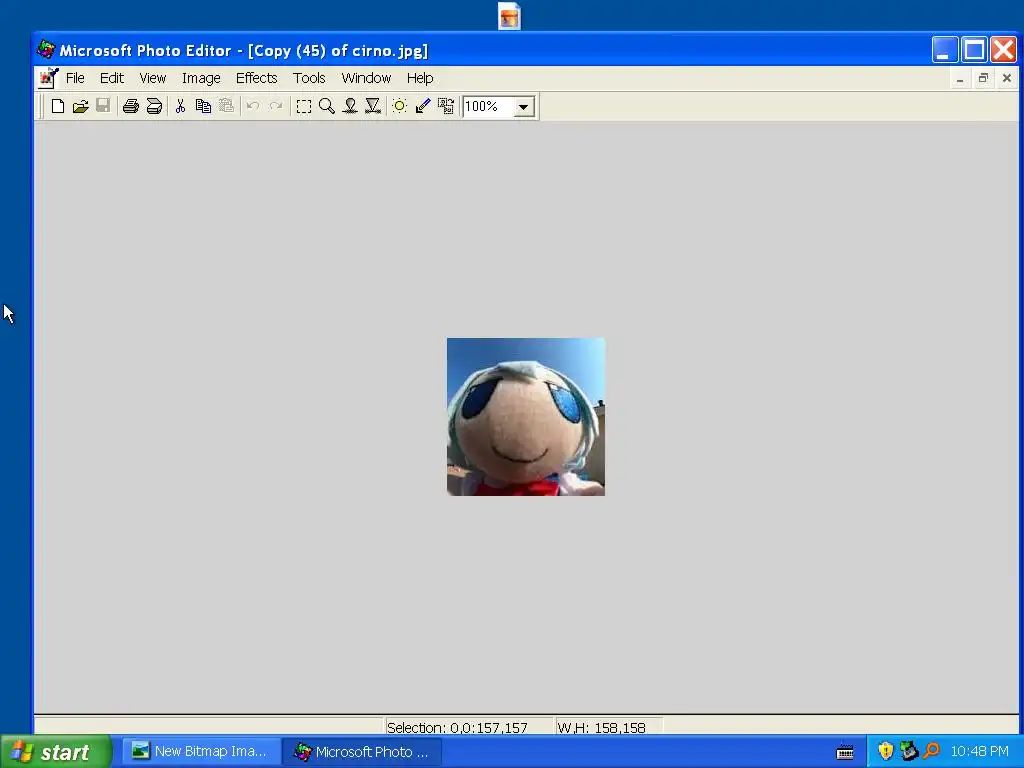This screenshot has width=1024, height=768.
Task: Click the Rotate image toolbar icon
Action: tap(445, 106)
